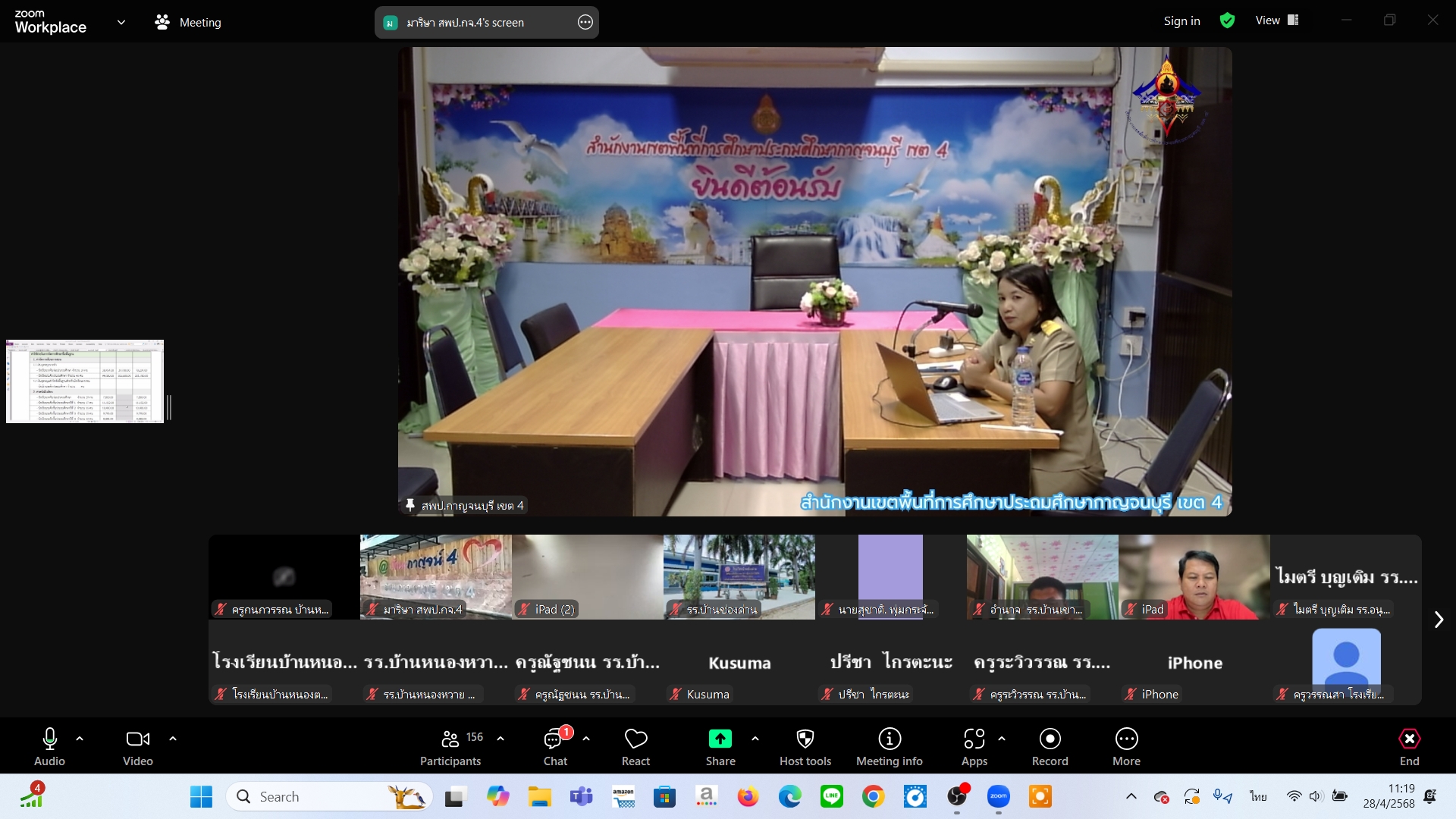This screenshot has width=1456, height=819.
Task: Open the Participants panel
Action: pos(451,747)
